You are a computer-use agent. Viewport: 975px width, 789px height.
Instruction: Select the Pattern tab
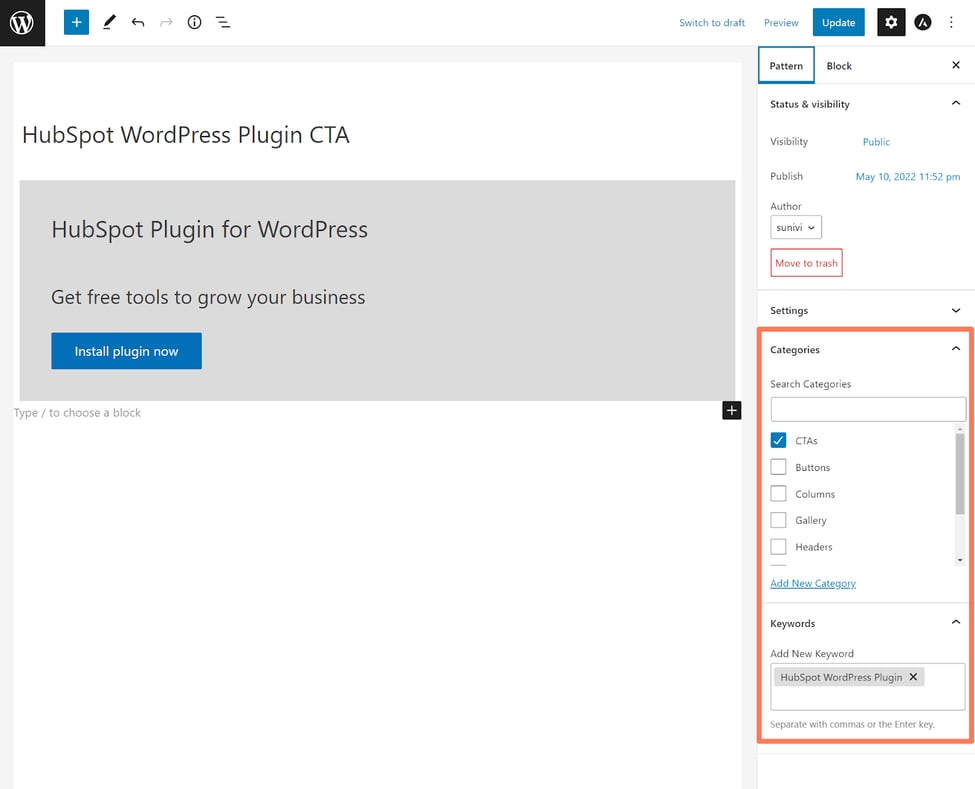point(786,66)
